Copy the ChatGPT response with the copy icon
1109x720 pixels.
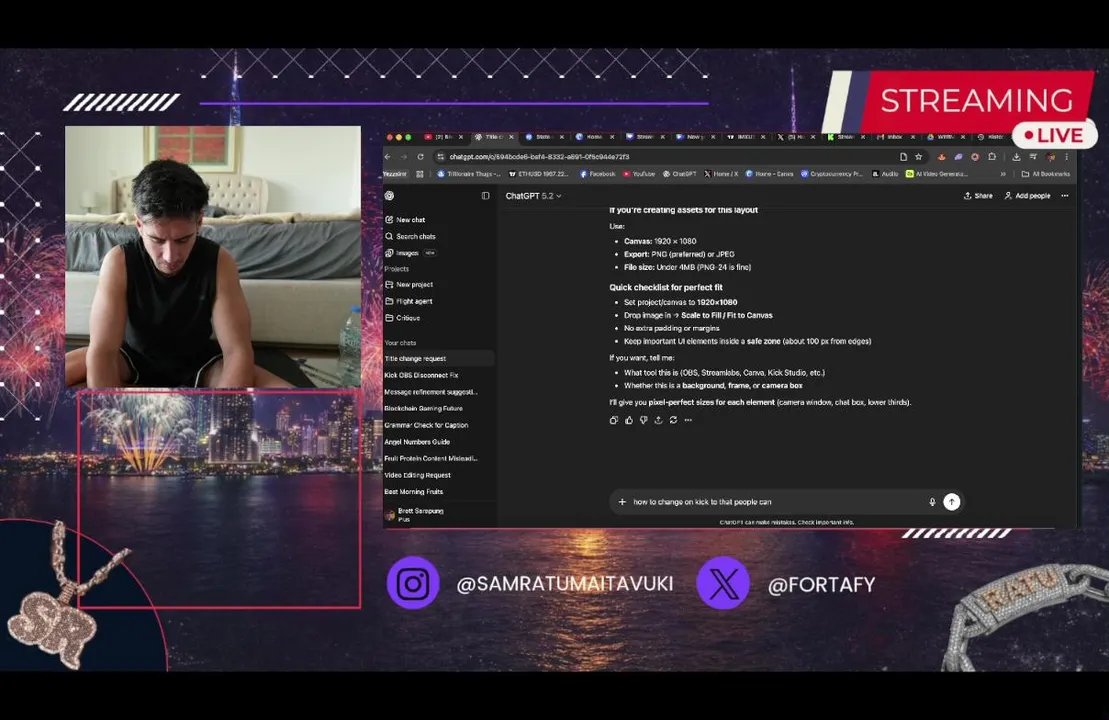point(613,420)
